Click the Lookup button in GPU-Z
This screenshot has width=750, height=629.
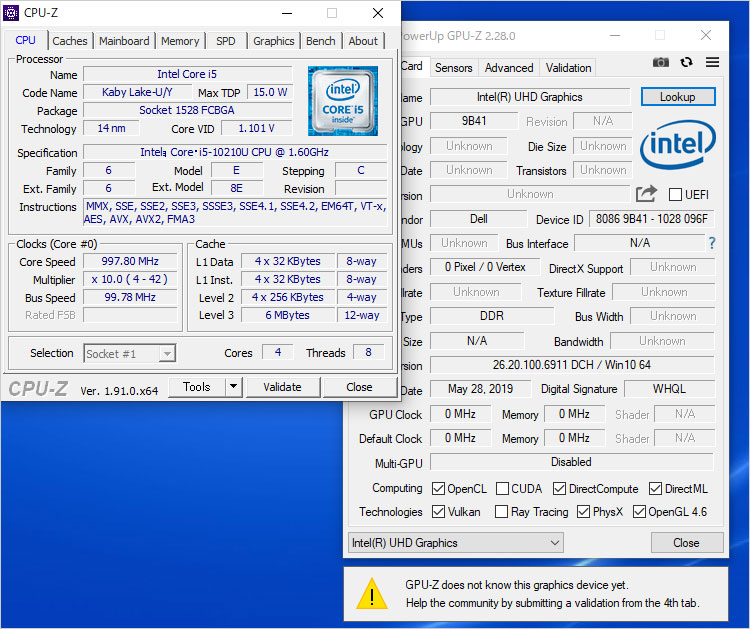[x=678, y=97]
